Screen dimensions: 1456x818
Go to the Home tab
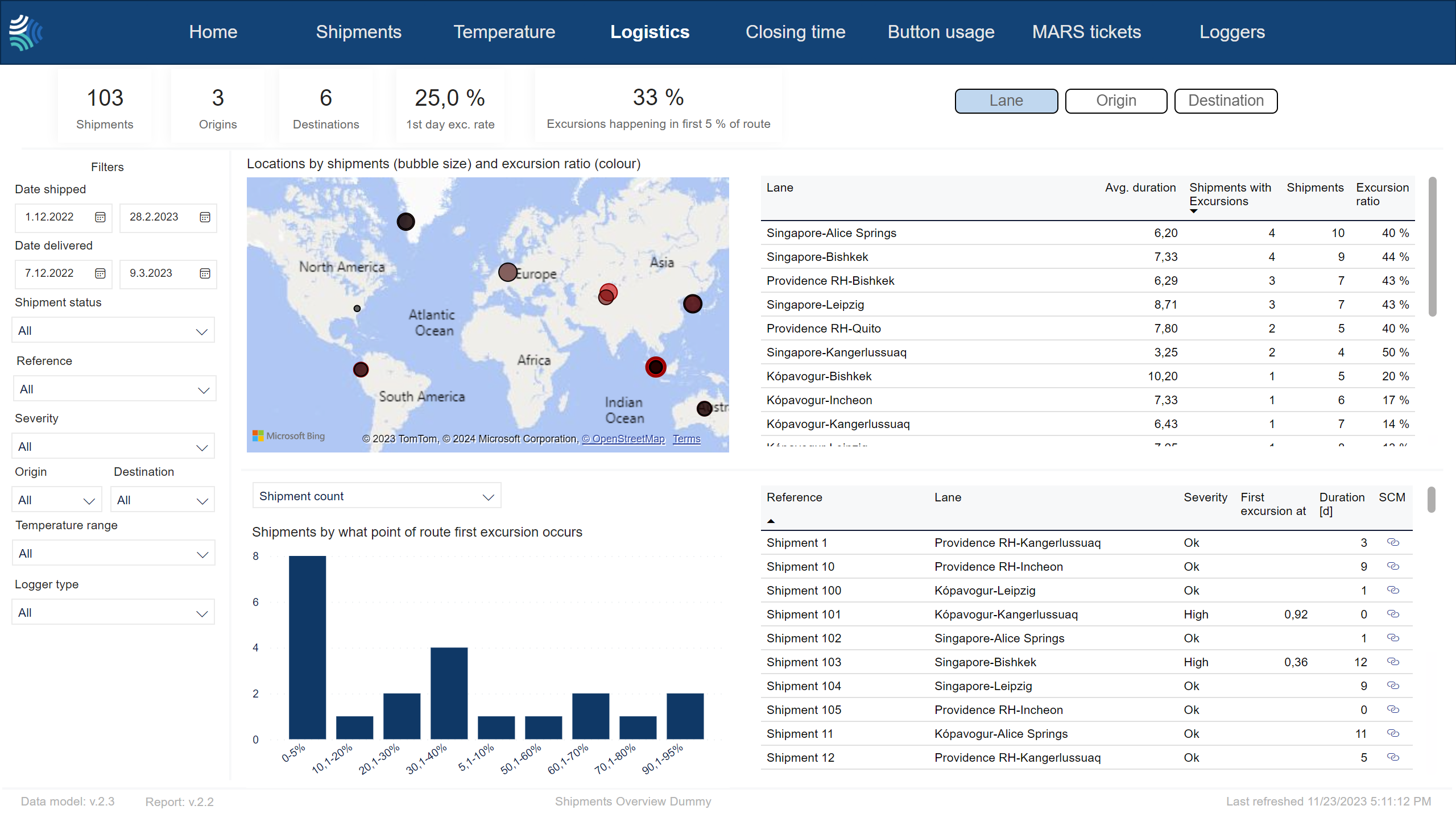(213, 32)
